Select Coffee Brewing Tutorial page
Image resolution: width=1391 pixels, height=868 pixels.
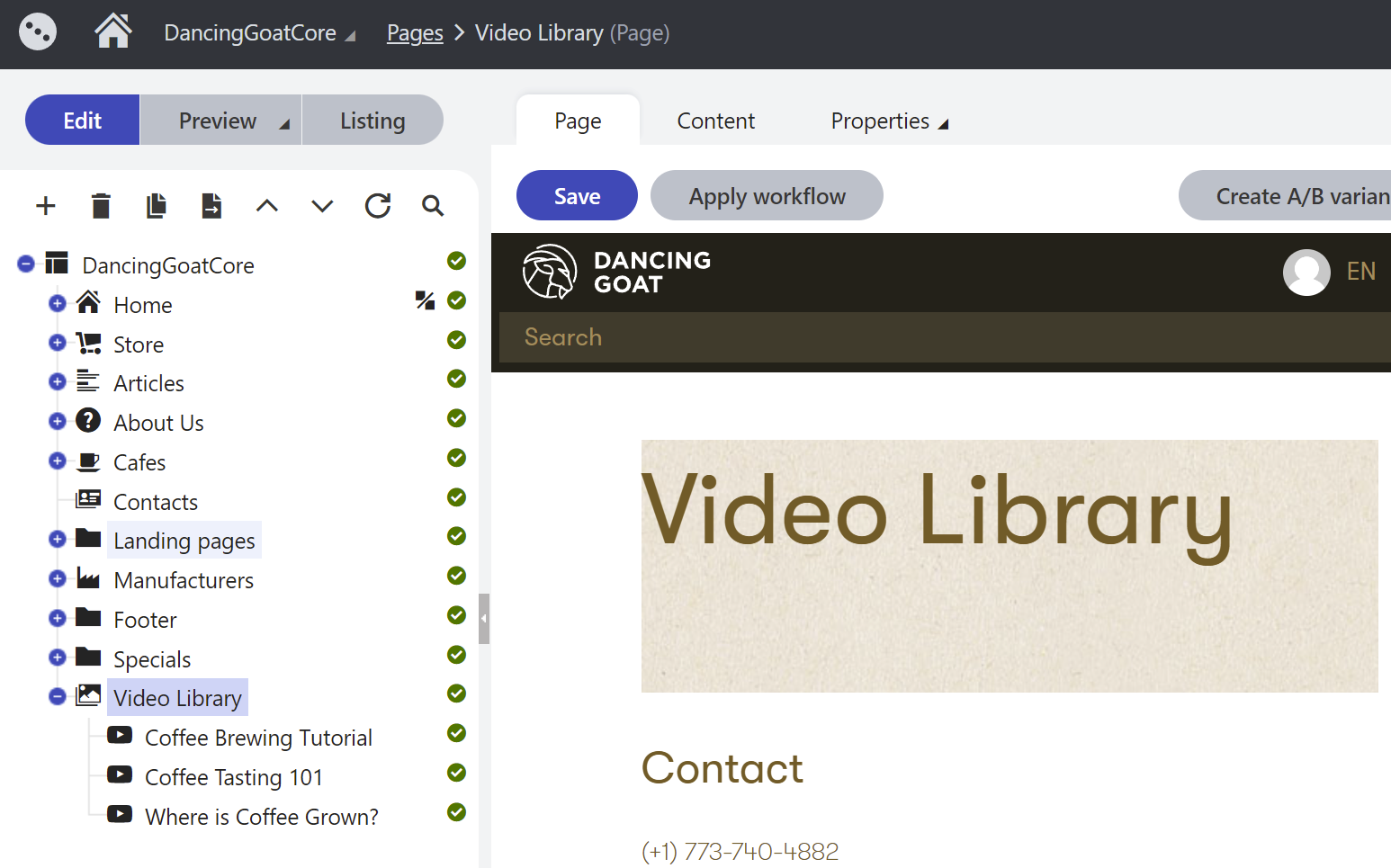pyautogui.click(x=258, y=738)
